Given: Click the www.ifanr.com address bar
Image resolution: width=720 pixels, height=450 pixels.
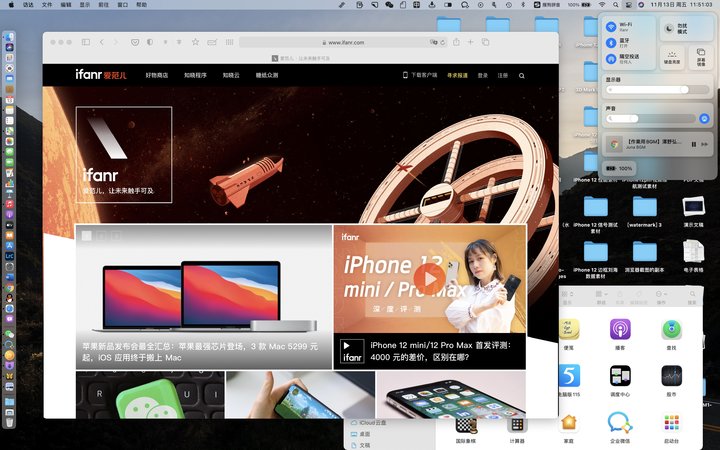Looking at the screenshot, I should click(343, 42).
